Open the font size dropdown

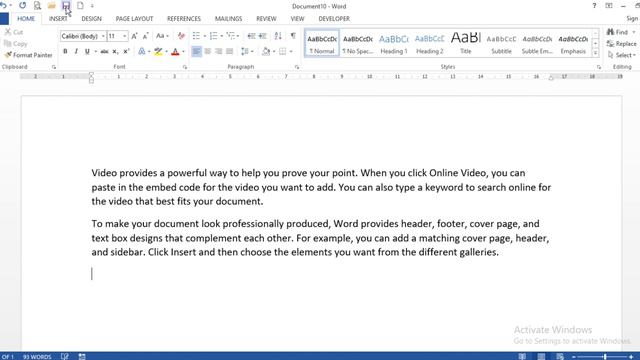point(124,36)
